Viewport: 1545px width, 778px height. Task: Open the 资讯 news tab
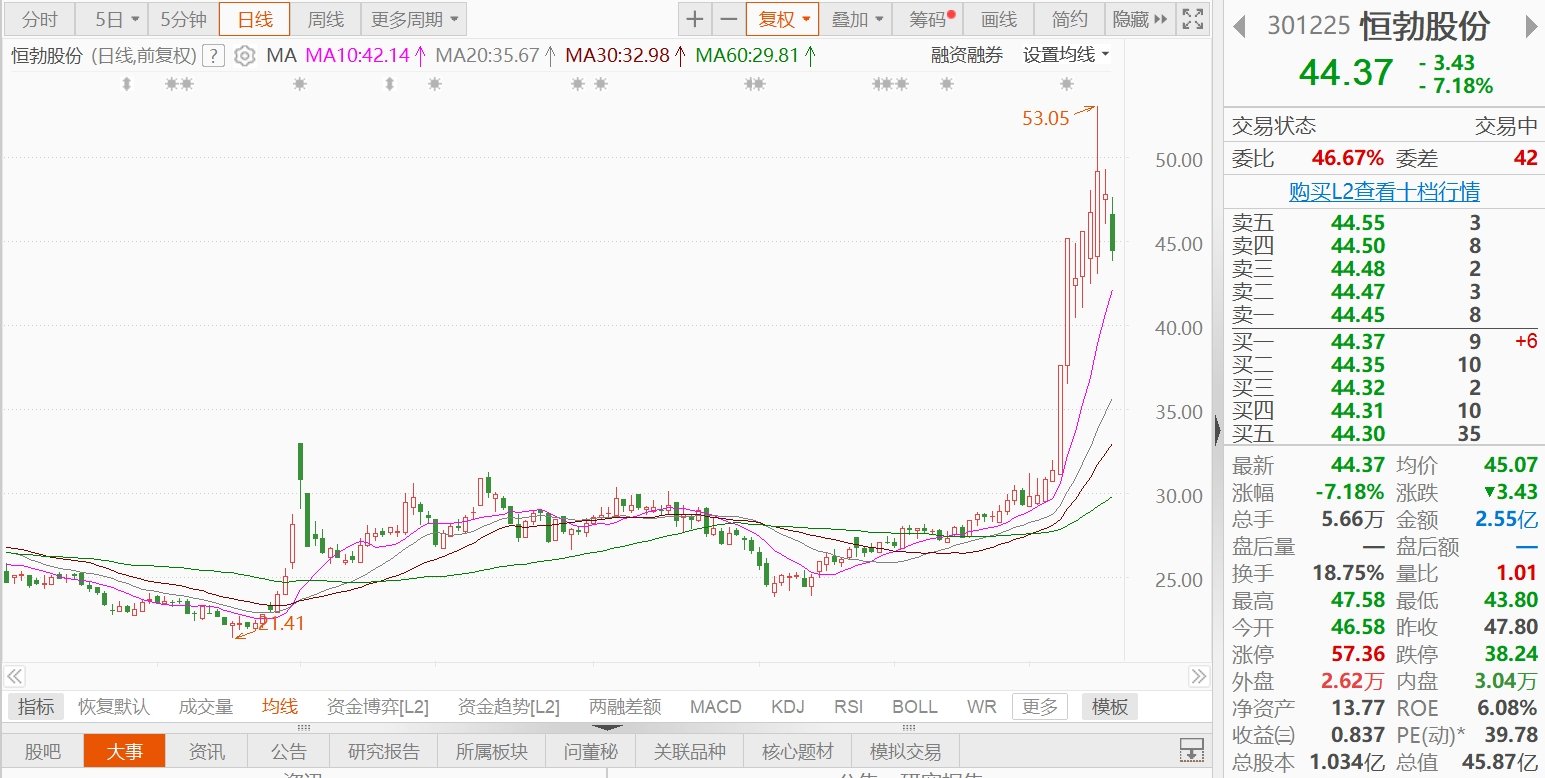click(207, 751)
